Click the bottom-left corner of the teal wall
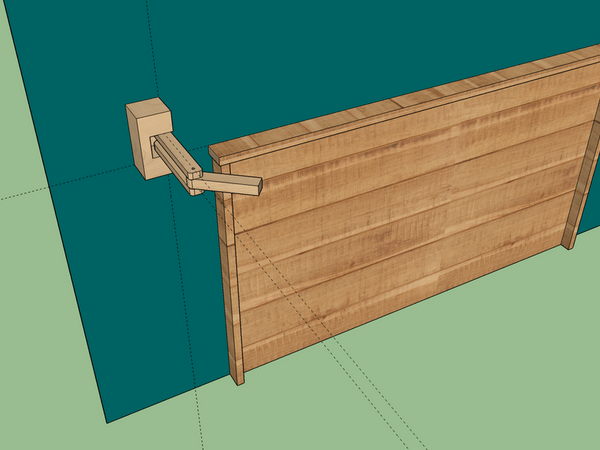Viewport: 600px width, 450px height. [107, 420]
